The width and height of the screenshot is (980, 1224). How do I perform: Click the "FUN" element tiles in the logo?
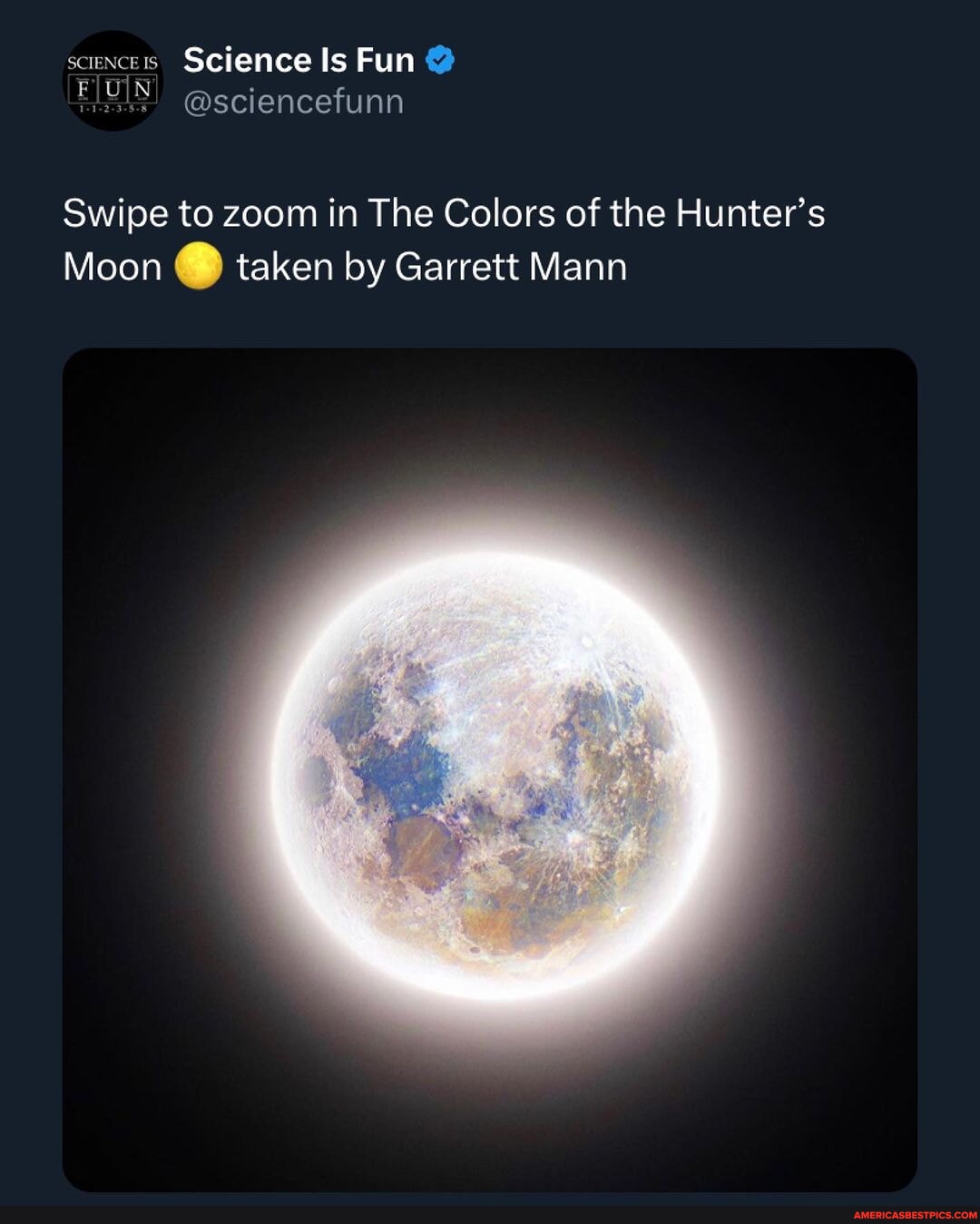click(113, 90)
